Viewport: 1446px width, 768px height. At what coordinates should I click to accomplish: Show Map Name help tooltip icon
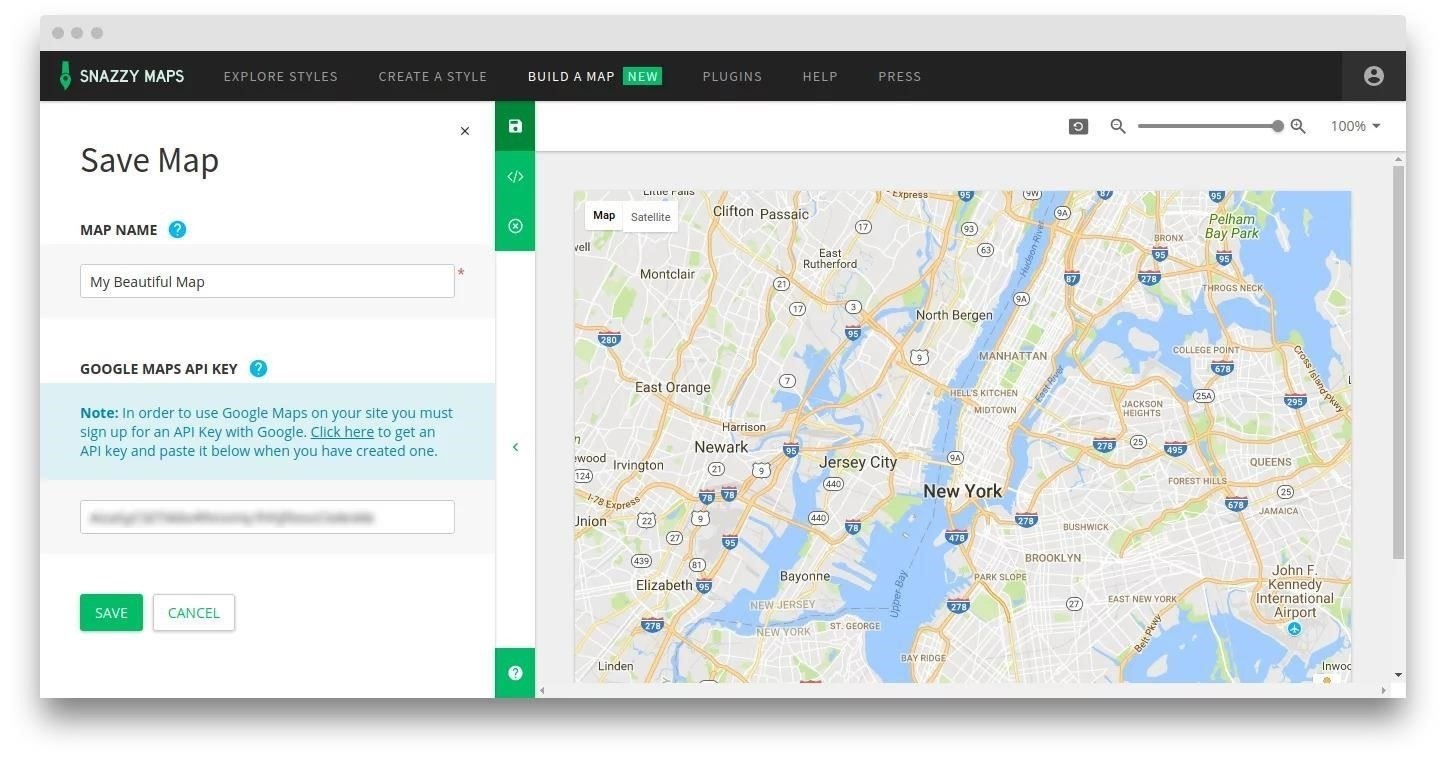tap(177, 229)
